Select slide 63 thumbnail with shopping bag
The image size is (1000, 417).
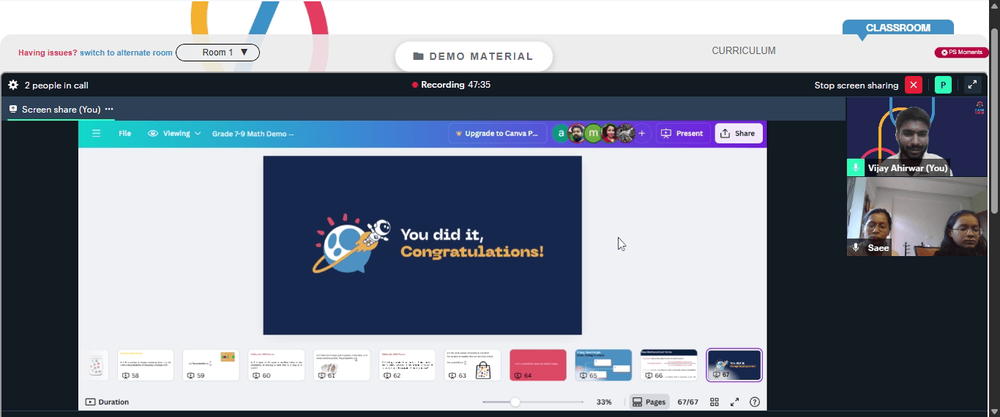tap(473, 365)
